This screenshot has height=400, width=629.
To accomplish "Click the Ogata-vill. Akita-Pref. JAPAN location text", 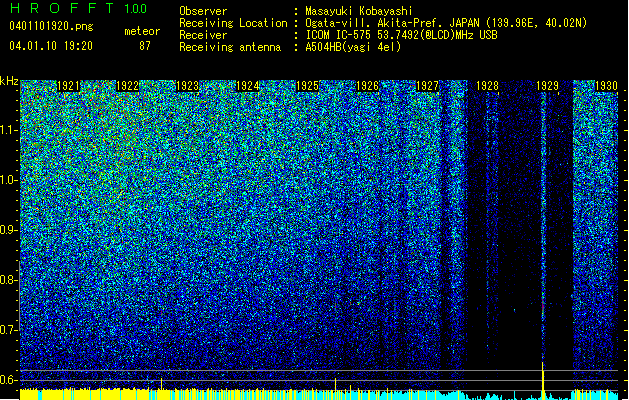I will tap(446, 23).
